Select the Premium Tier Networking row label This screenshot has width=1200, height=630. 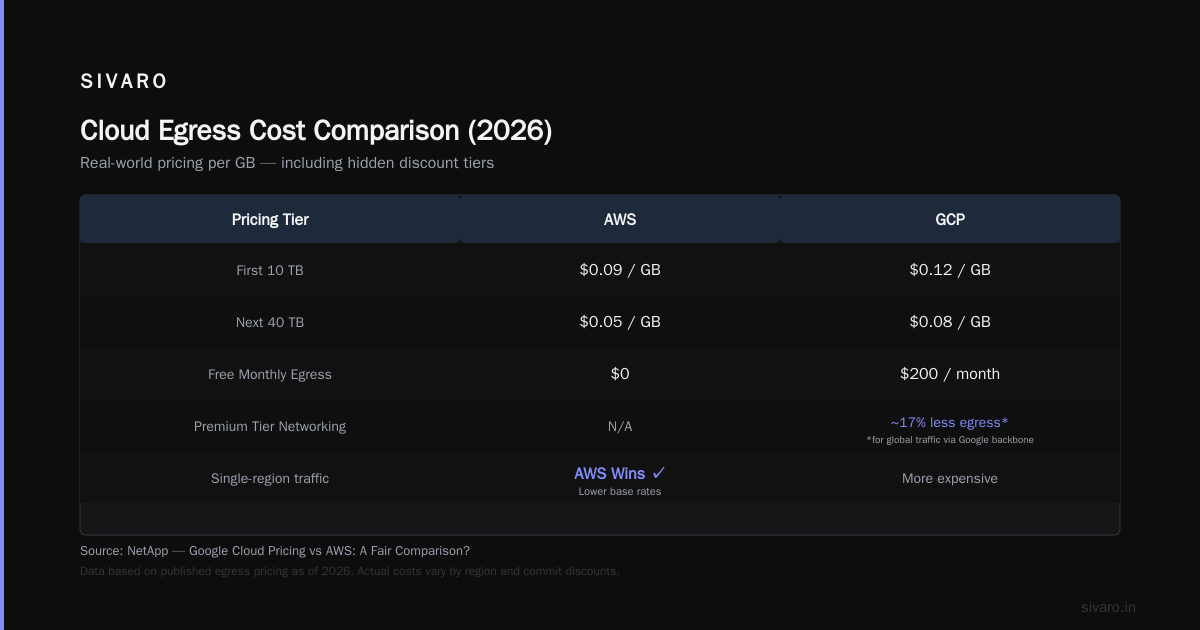point(270,426)
